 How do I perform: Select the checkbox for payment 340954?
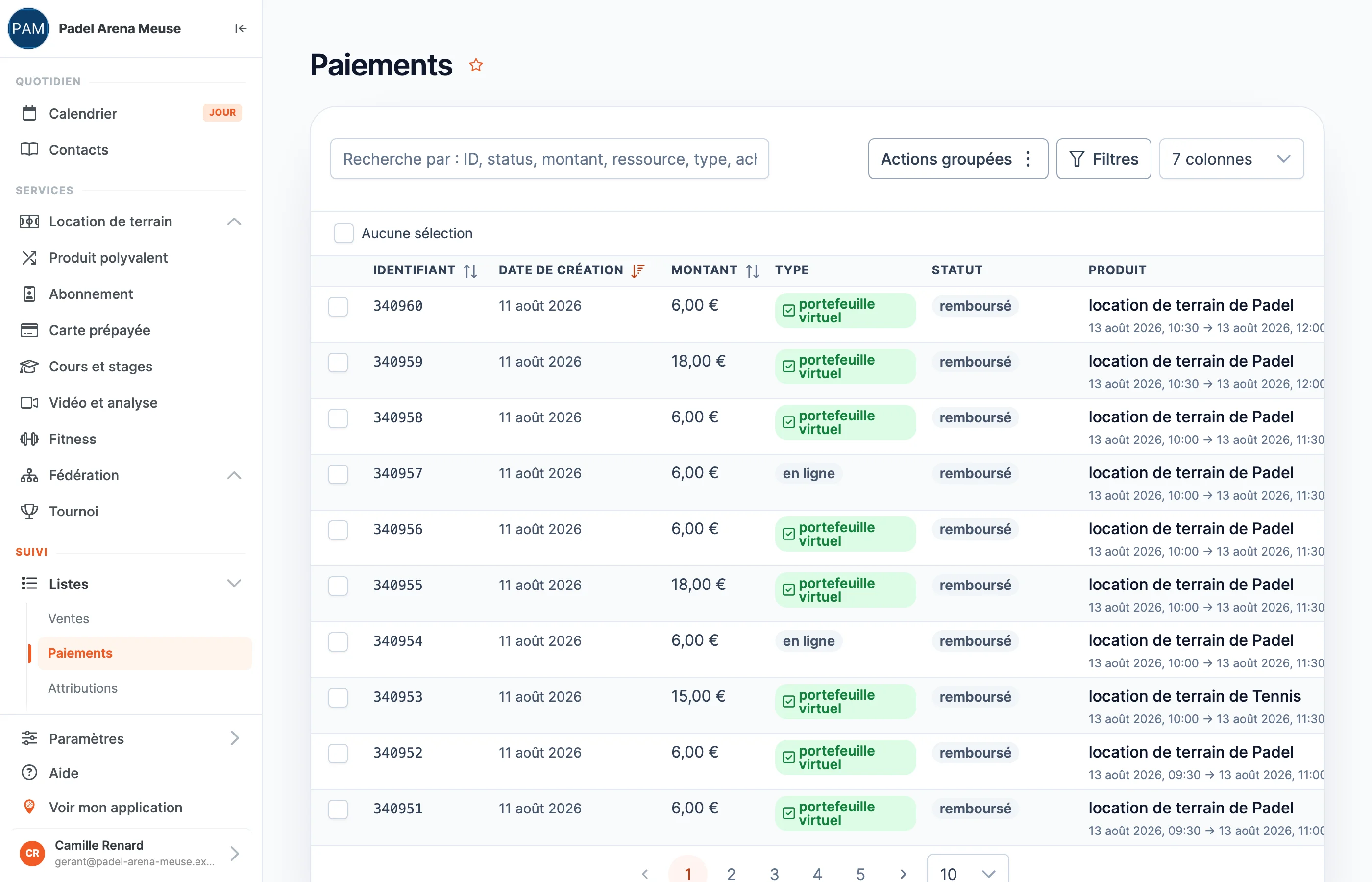coord(338,641)
